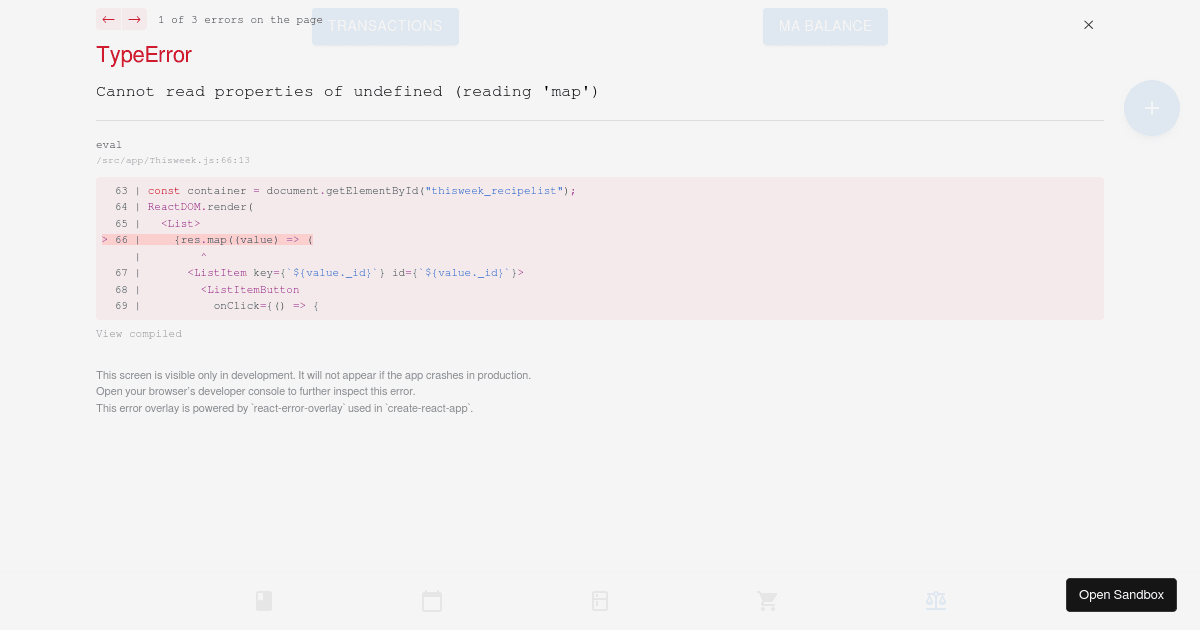Click the error counter showing 1 of 3

point(240,19)
